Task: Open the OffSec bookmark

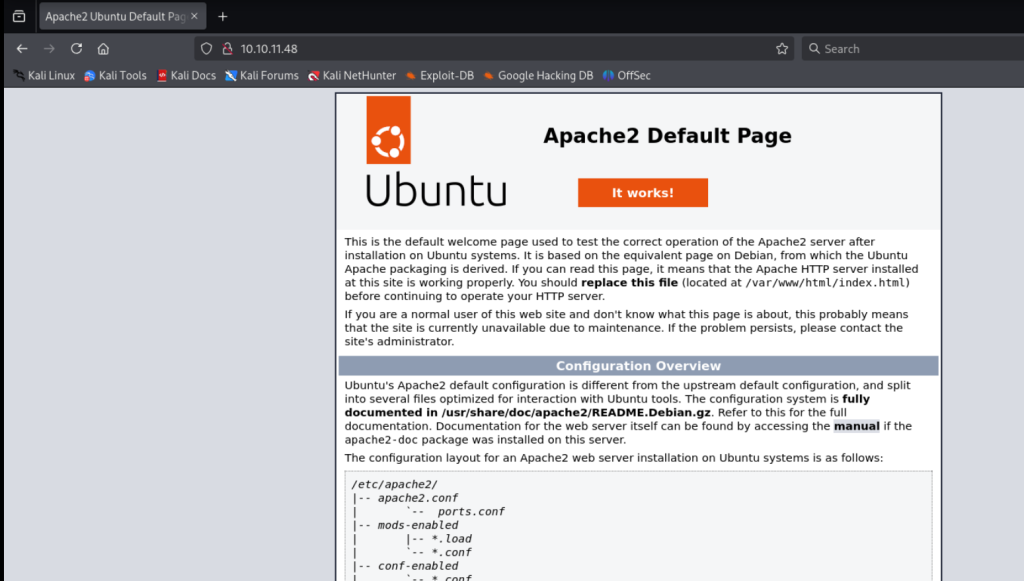Action: (x=627, y=76)
